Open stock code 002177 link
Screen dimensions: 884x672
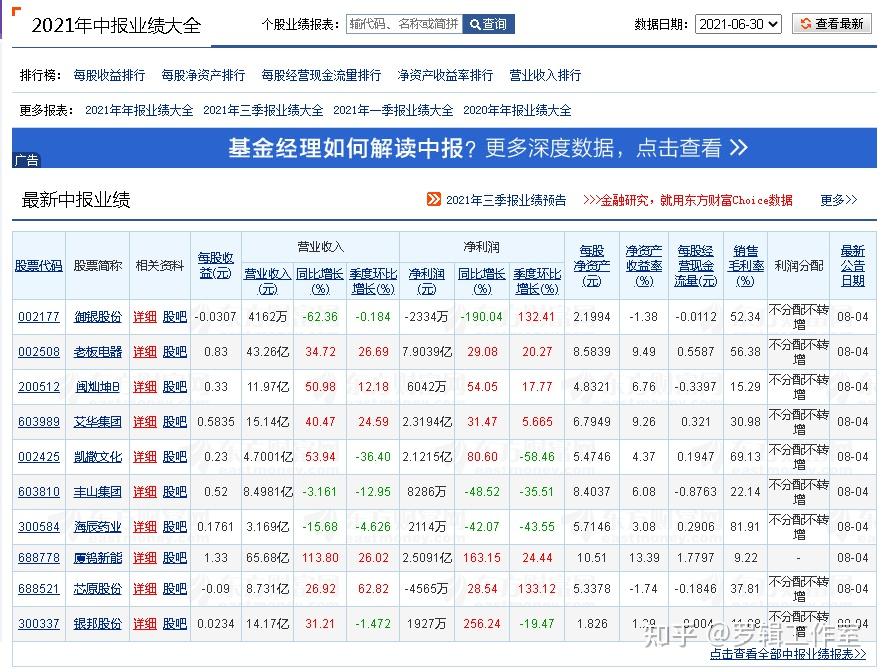pos(39,317)
